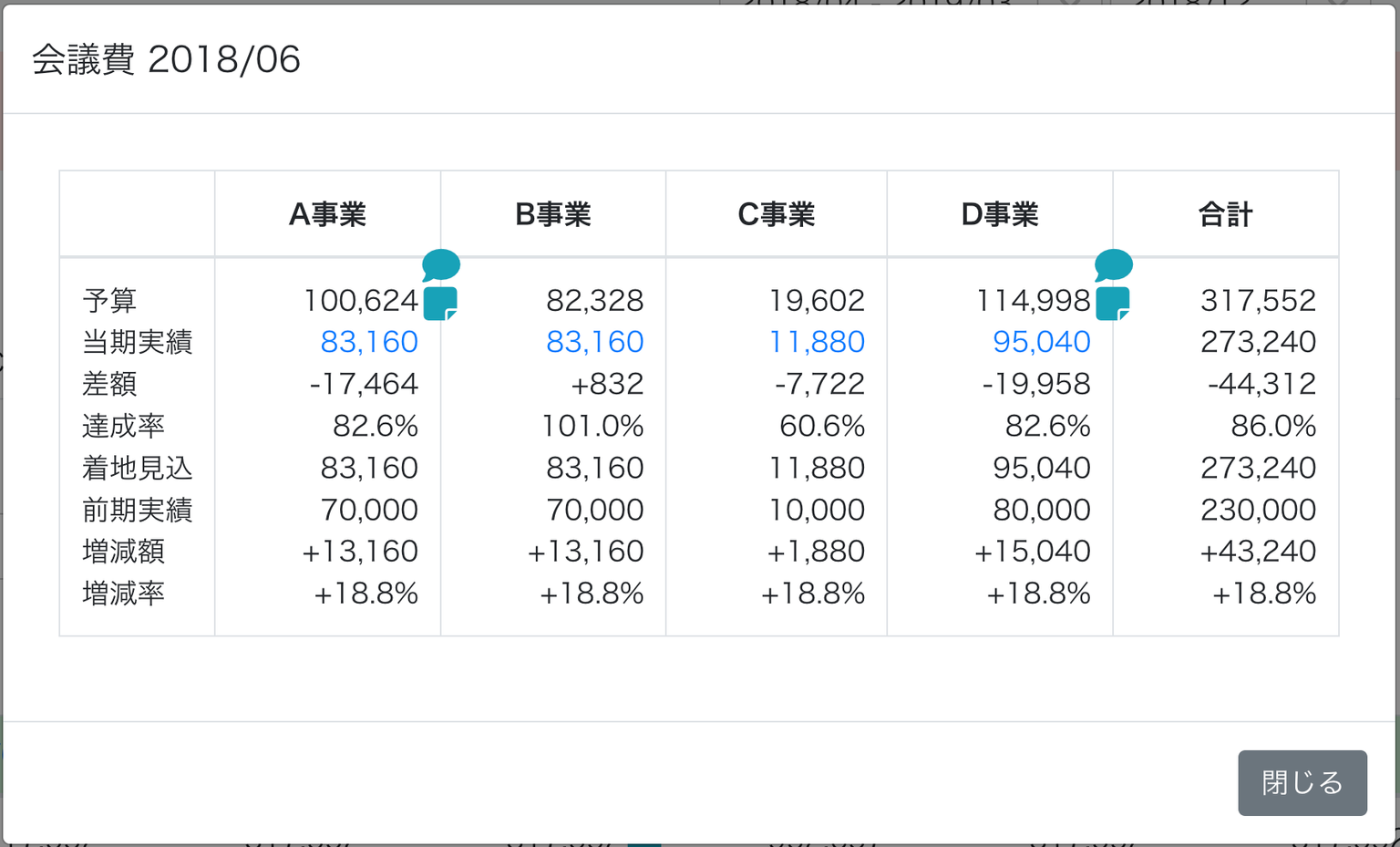Select D事業 difference -19,958
The height and width of the screenshot is (847, 1400).
point(1036,384)
